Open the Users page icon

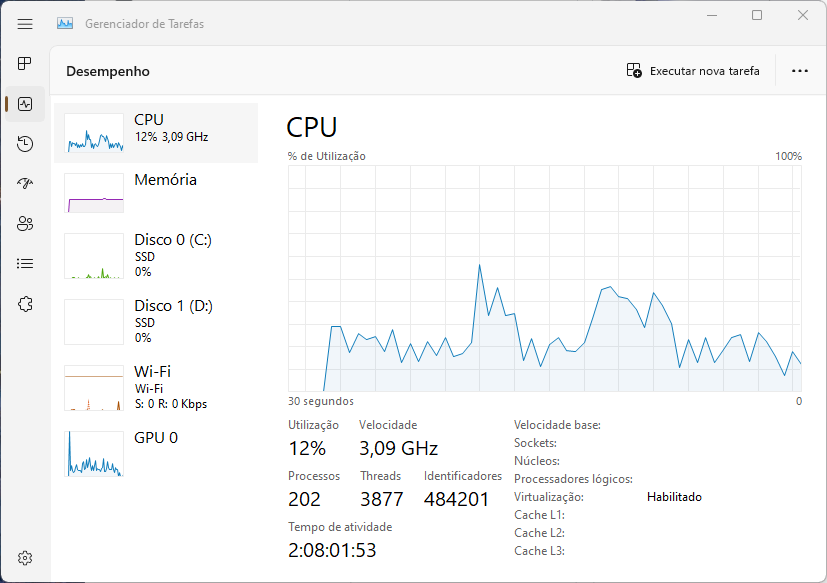[25, 223]
